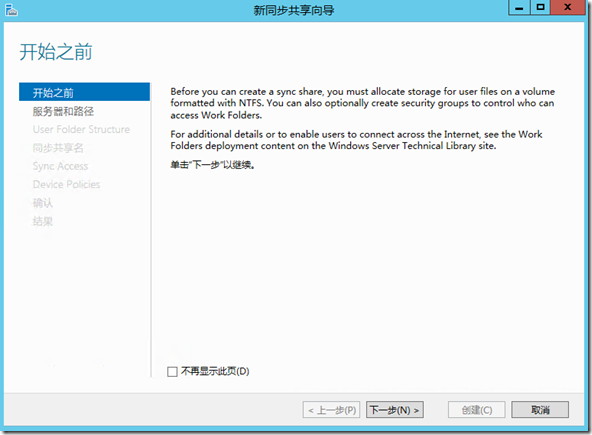Select the 同步共享名 step
Viewport: 592px width, 435px height.
point(58,148)
